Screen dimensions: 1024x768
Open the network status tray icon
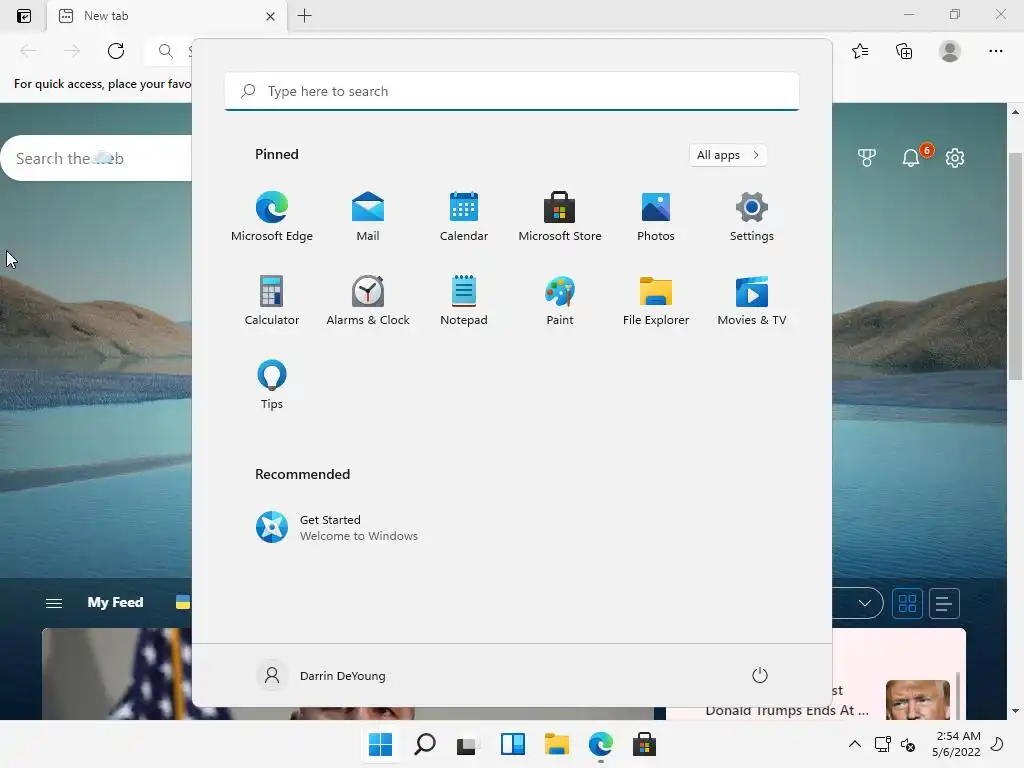click(x=882, y=744)
